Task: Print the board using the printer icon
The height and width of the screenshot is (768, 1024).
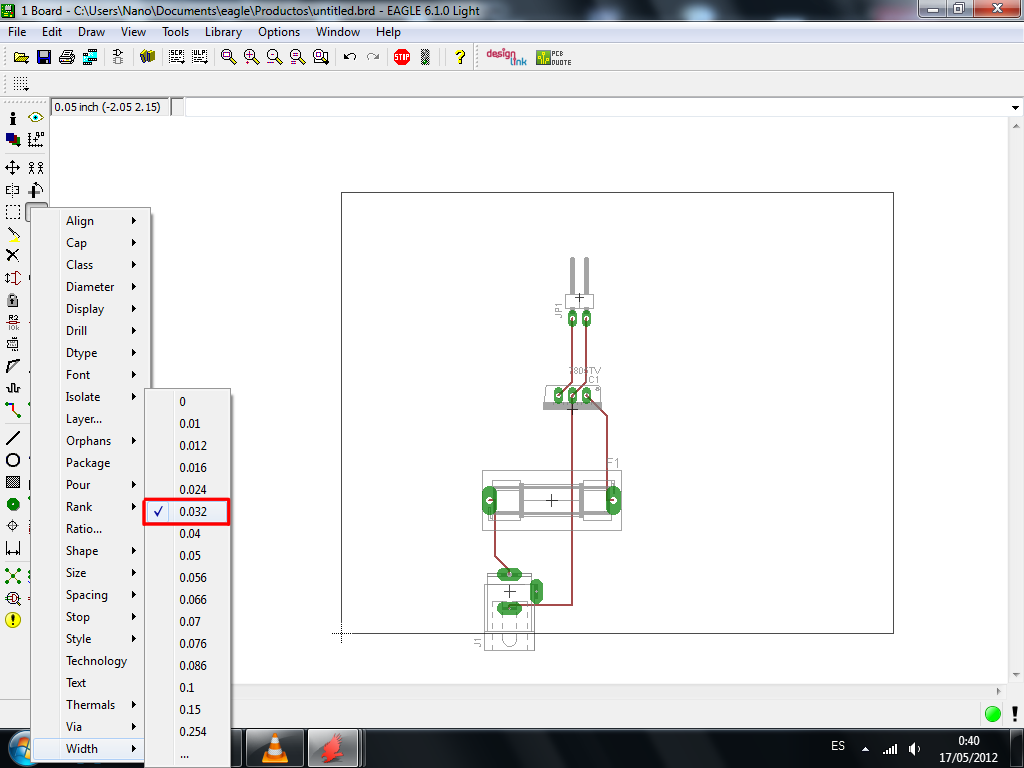Action: coord(67,57)
